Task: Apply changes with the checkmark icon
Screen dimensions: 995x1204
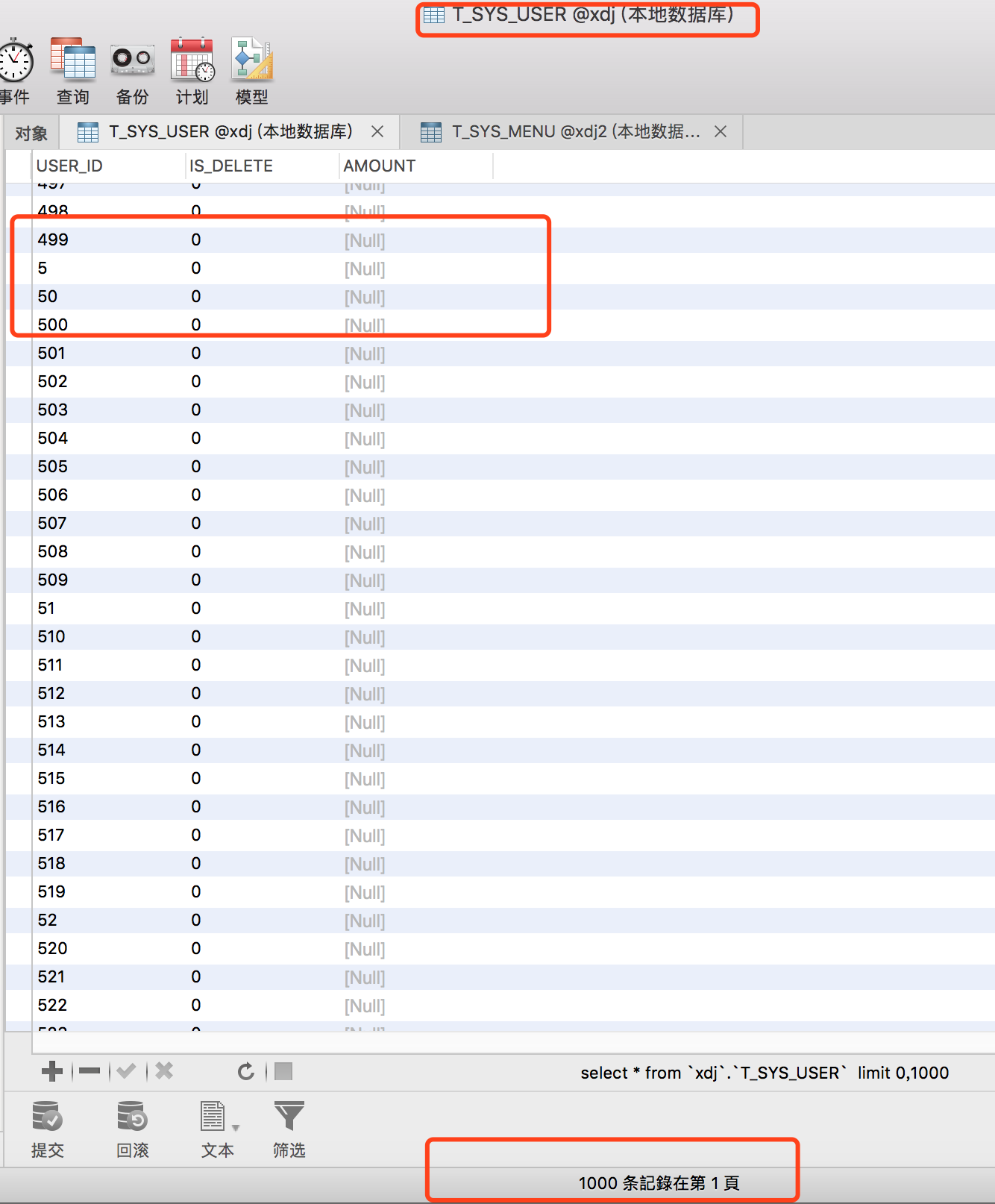Action: (127, 1071)
